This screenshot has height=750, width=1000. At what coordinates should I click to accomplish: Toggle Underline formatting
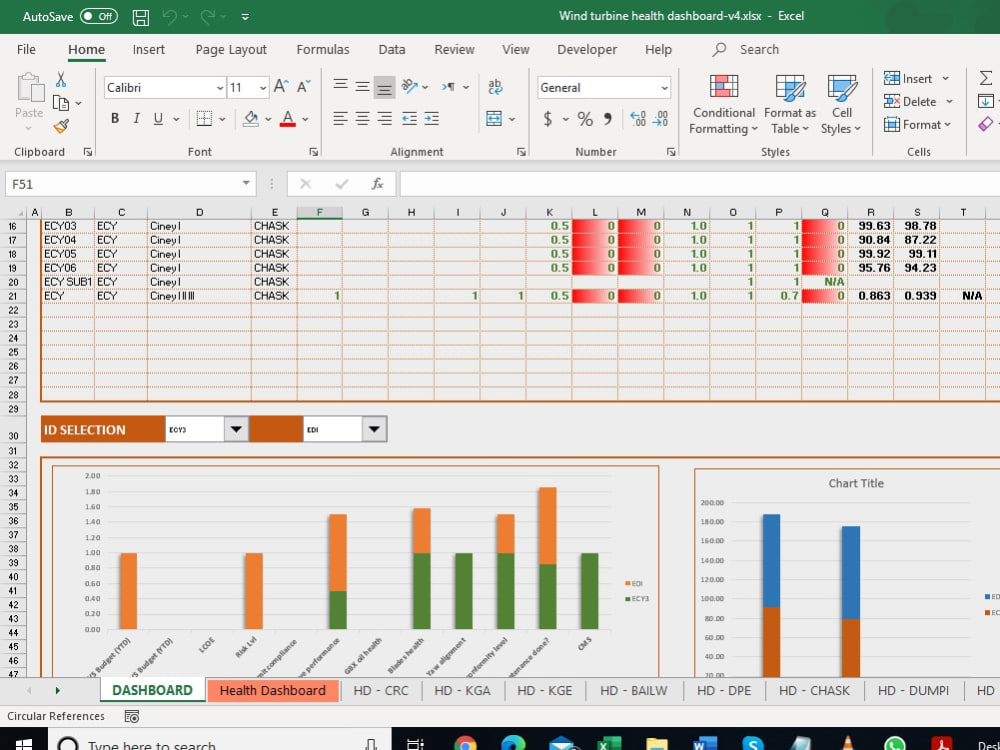[158, 119]
